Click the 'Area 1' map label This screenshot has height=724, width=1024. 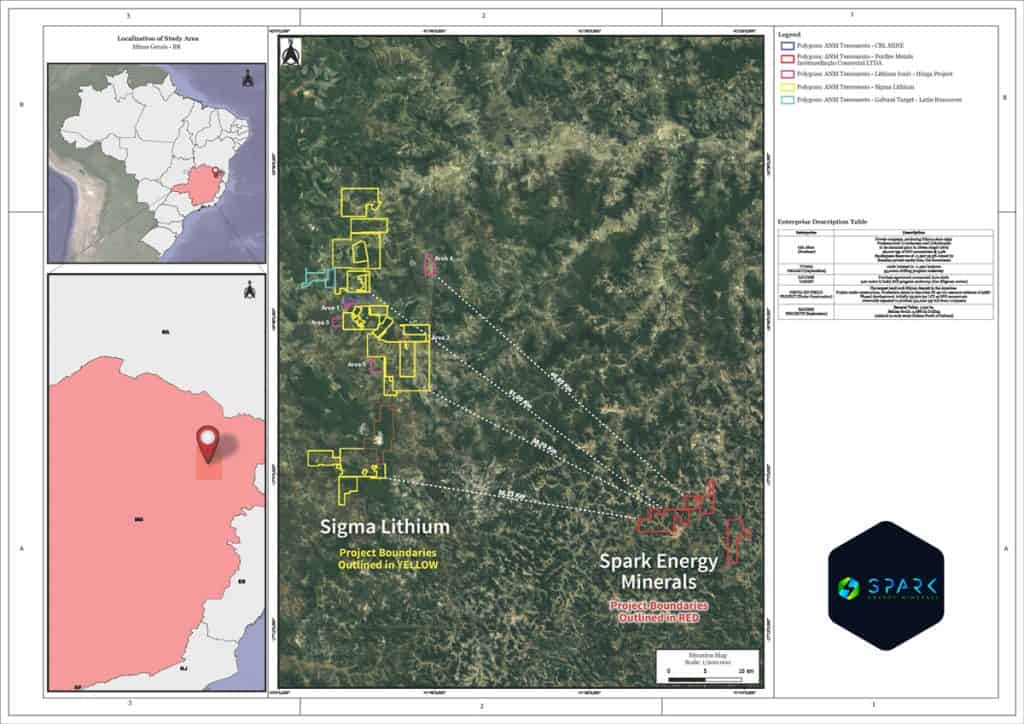(330, 307)
